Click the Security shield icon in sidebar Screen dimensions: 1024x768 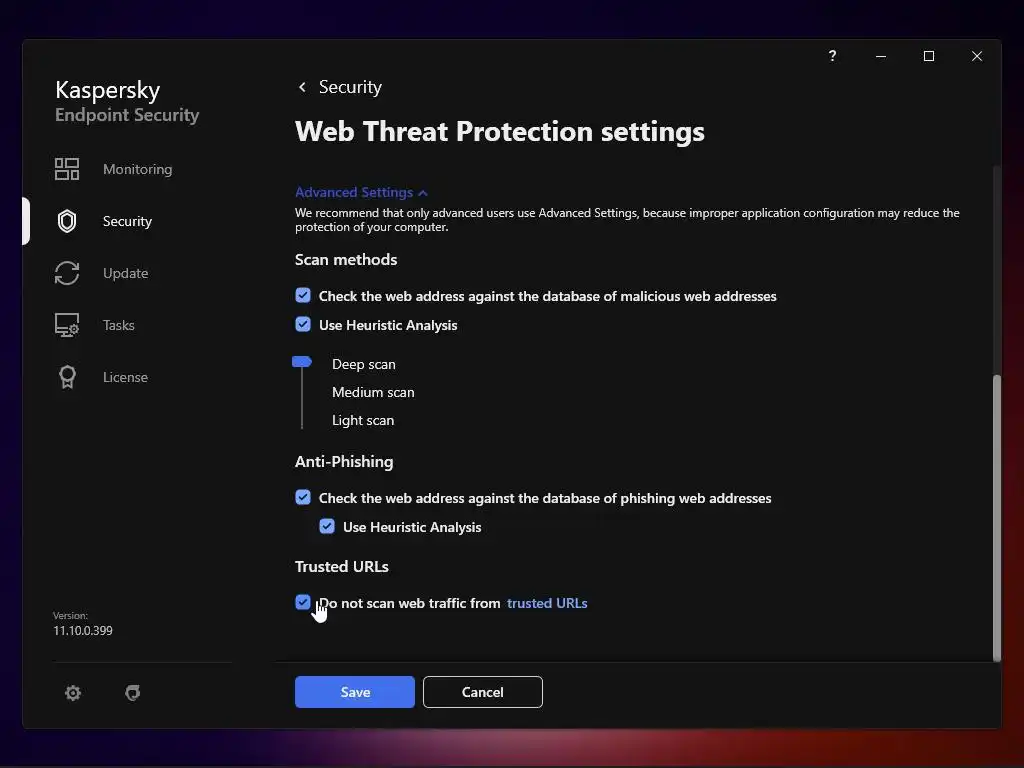pyautogui.click(x=67, y=221)
